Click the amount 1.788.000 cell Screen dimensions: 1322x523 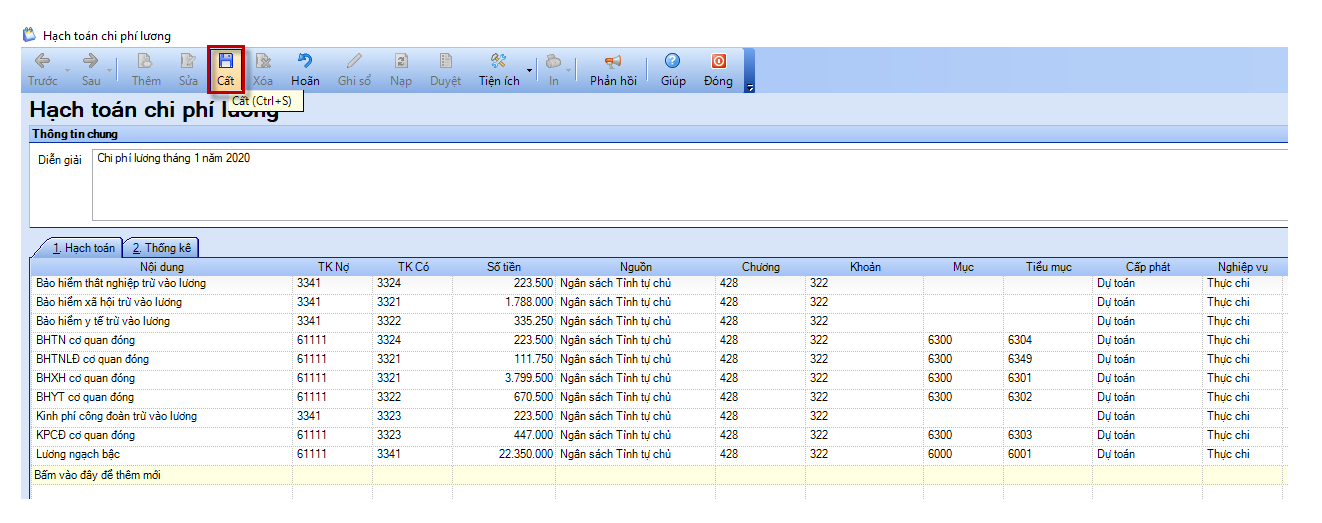tap(504, 302)
